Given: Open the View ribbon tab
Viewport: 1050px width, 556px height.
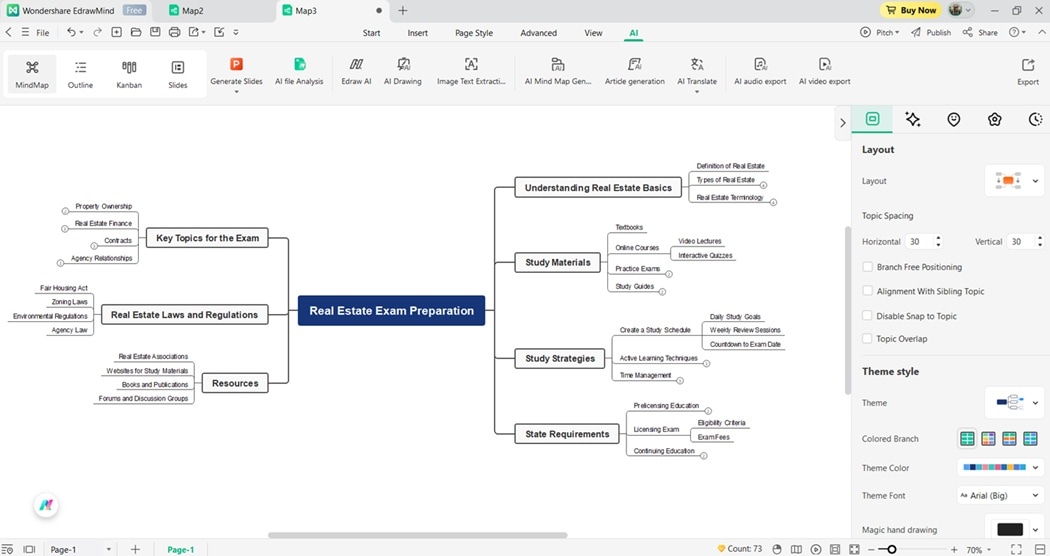Looking at the screenshot, I should pos(593,33).
